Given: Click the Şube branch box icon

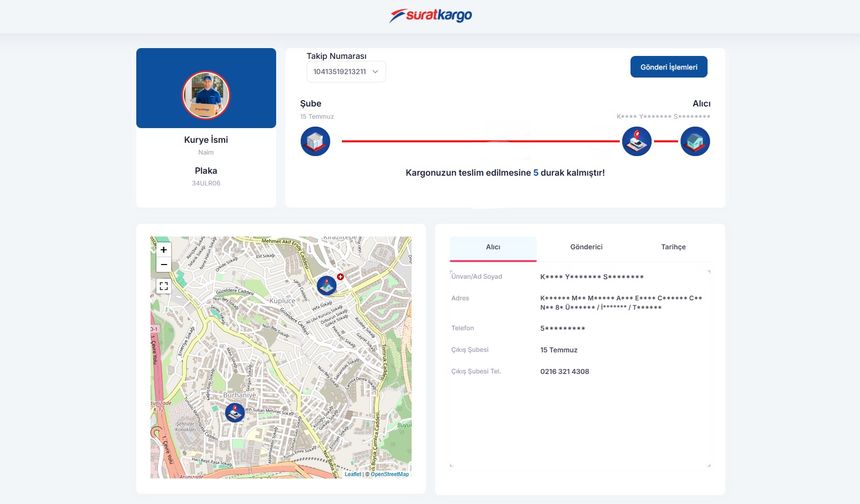Looking at the screenshot, I should [315, 141].
